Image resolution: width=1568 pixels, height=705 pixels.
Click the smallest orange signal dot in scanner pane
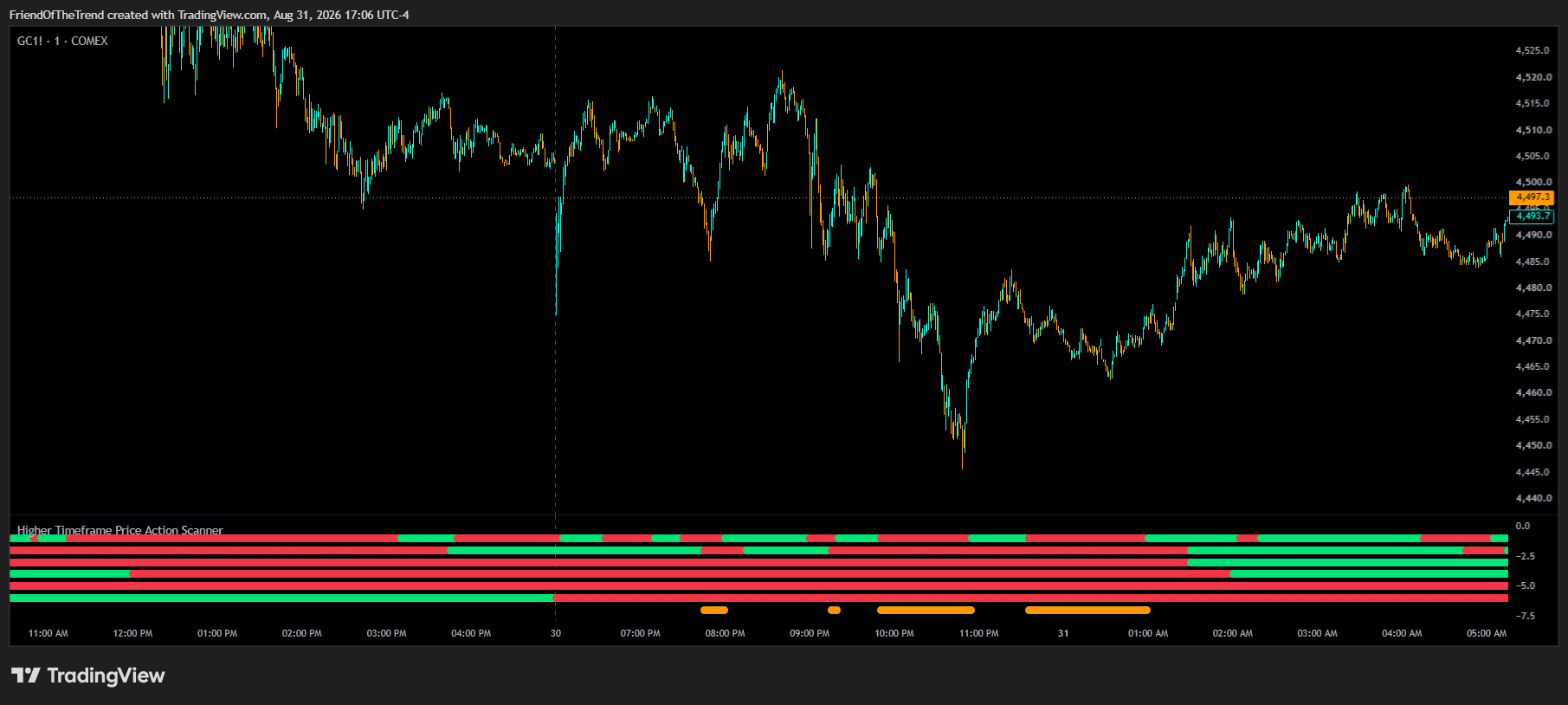pyautogui.click(x=834, y=610)
